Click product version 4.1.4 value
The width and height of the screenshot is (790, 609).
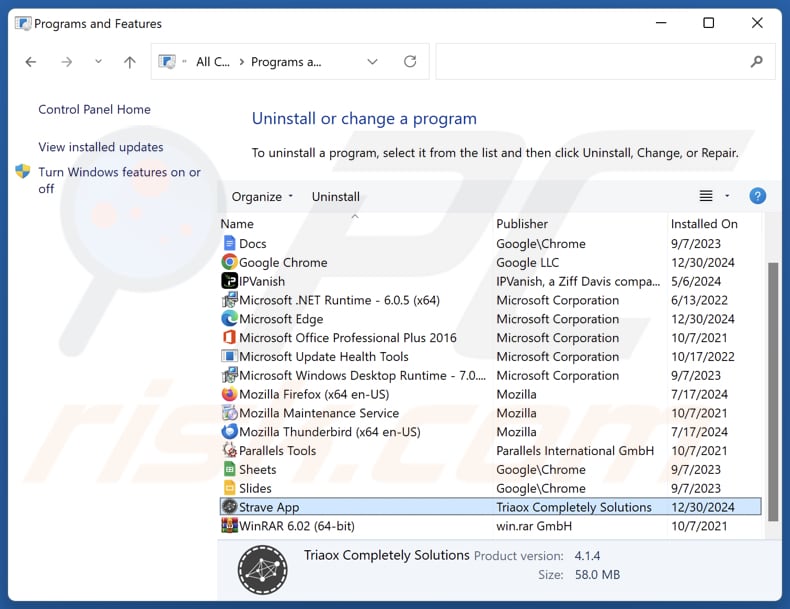coord(587,556)
